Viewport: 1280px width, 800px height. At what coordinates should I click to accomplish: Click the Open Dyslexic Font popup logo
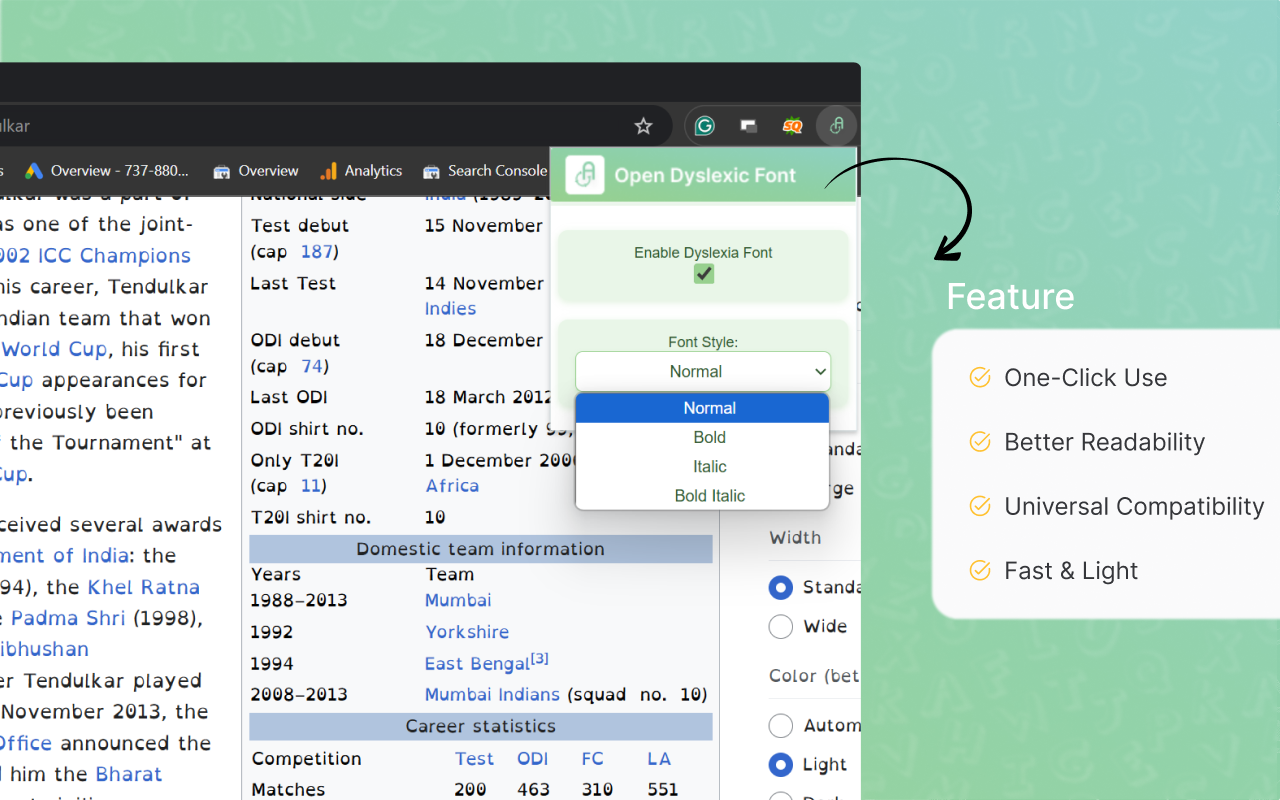click(585, 175)
